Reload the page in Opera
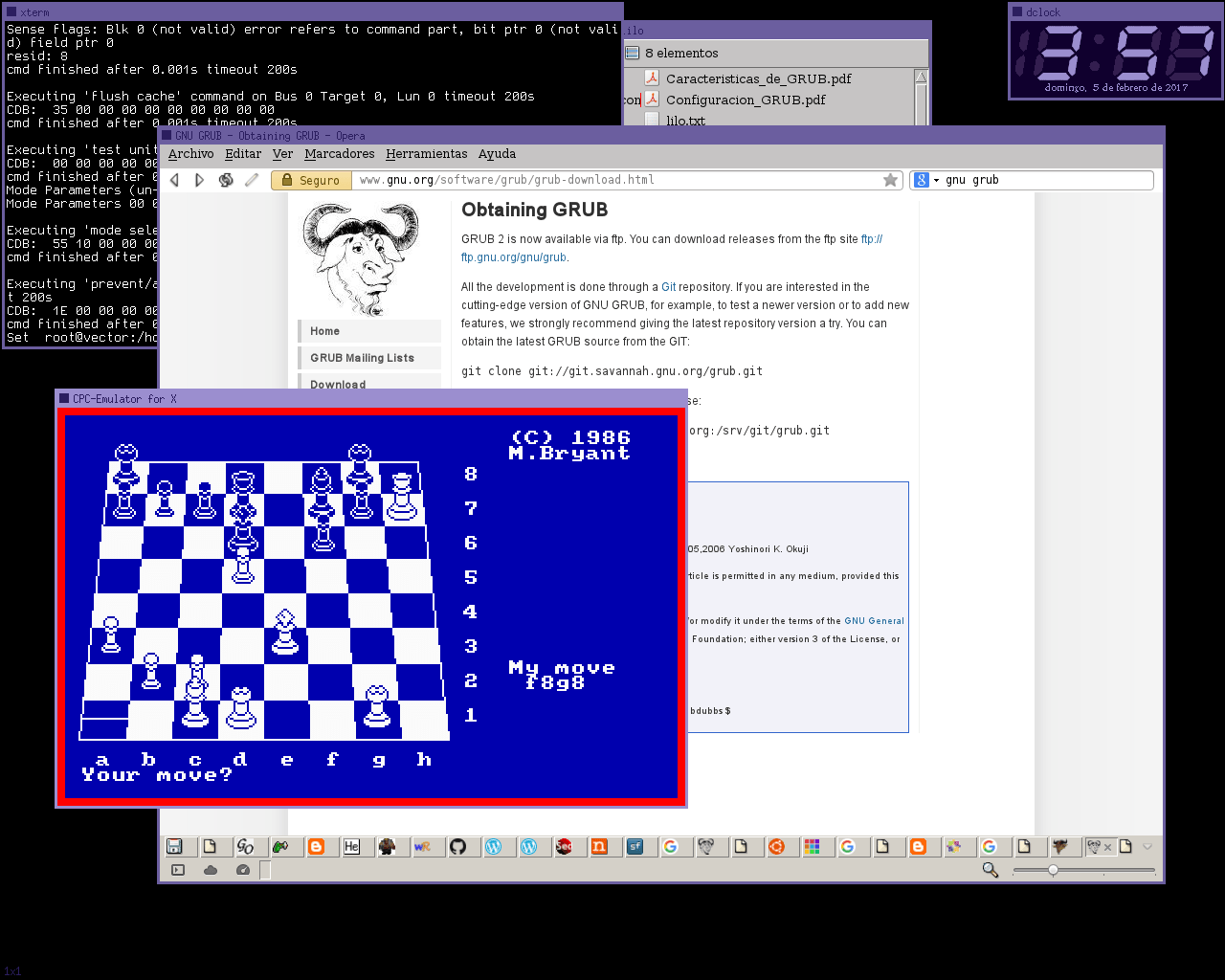 point(226,180)
